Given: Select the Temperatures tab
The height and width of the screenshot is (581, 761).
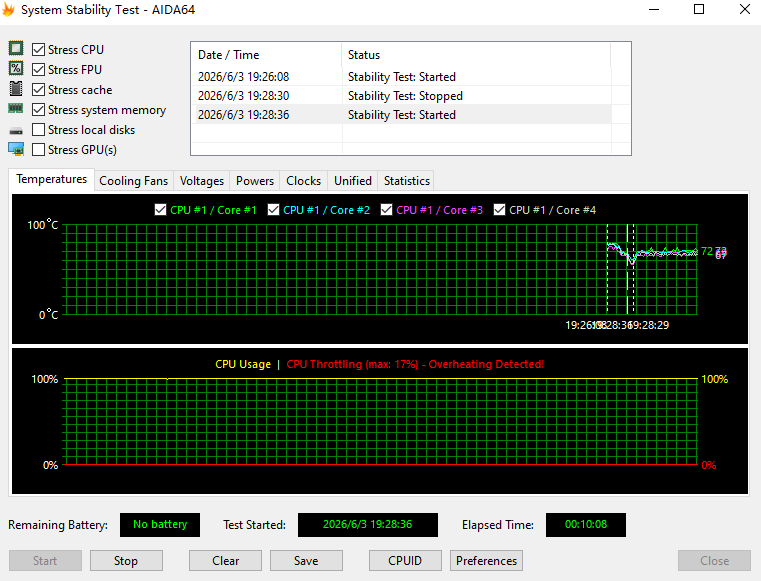Looking at the screenshot, I should [x=51, y=179].
